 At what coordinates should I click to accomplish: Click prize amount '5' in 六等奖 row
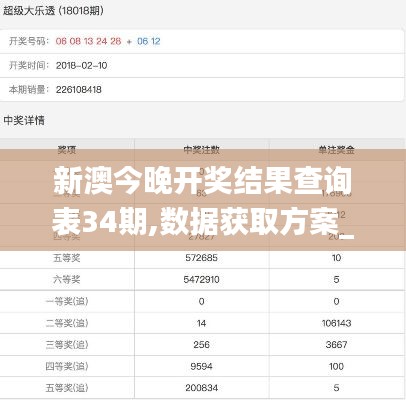[336, 279]
